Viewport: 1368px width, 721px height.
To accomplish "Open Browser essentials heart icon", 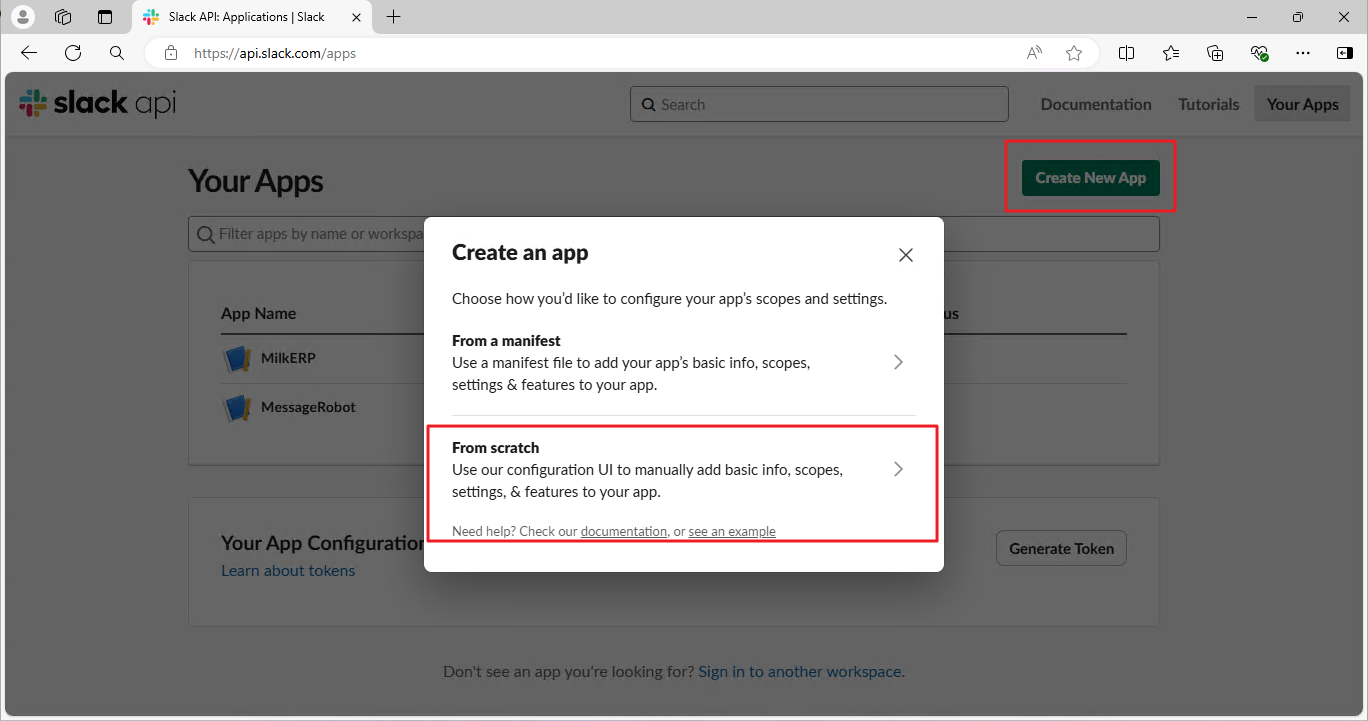I will [1259, 53].
